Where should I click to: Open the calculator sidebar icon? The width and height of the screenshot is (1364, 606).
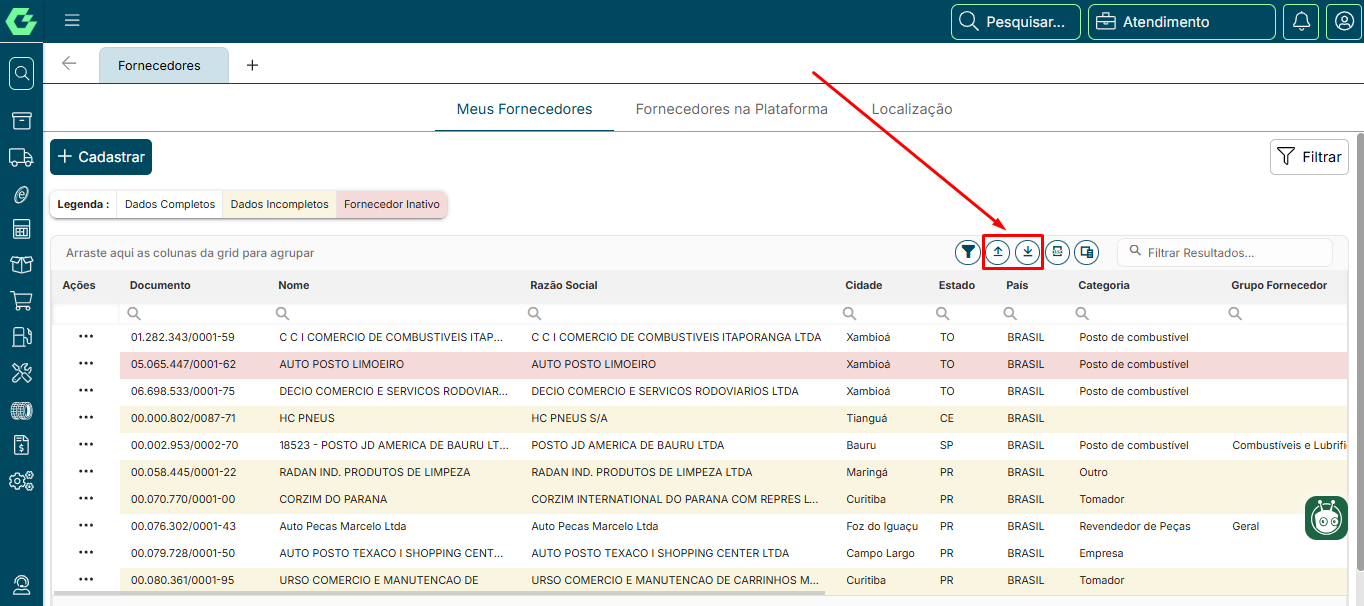pos(21,229)
